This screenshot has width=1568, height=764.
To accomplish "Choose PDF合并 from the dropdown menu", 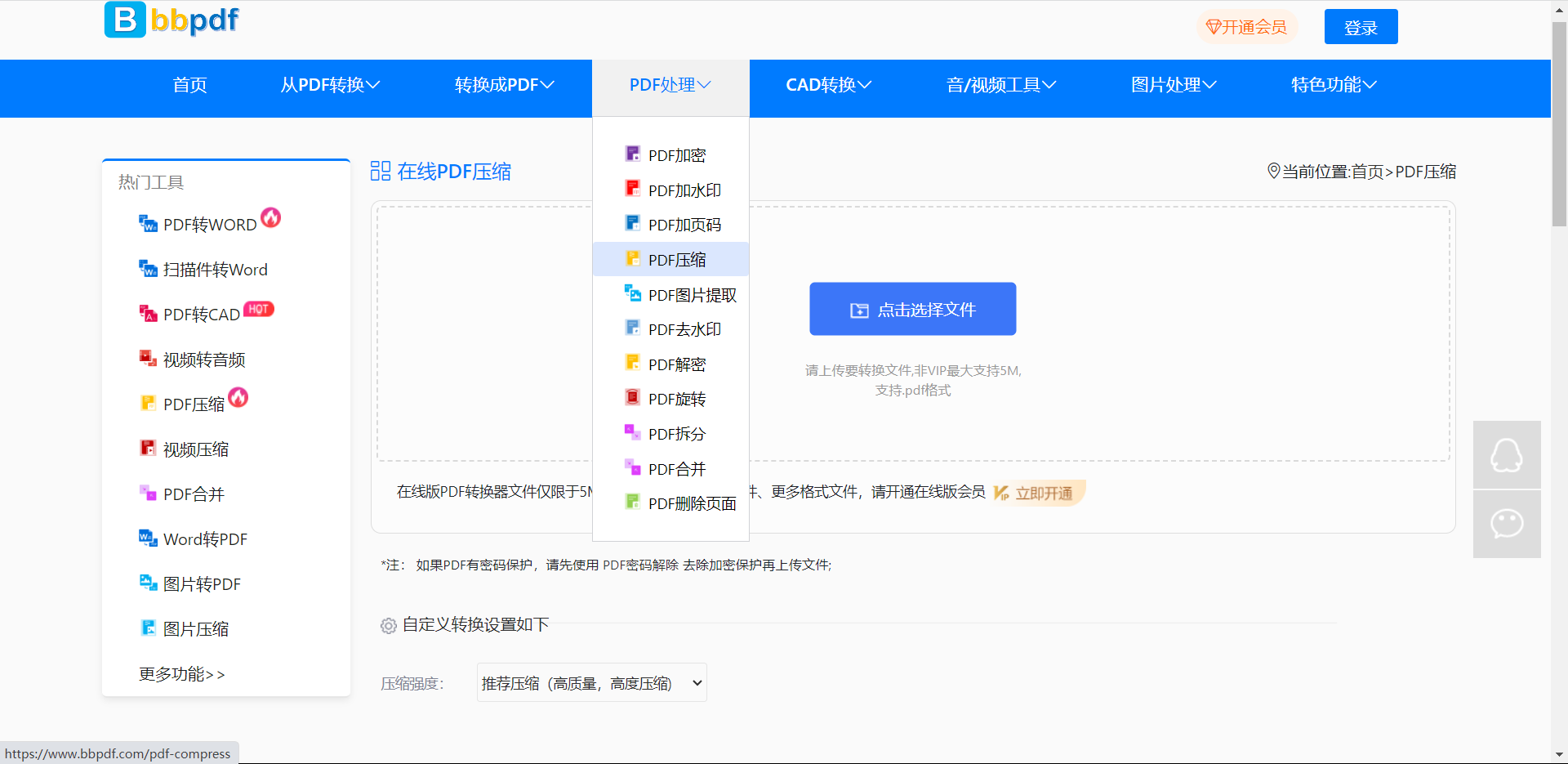I will pos(670,468).
